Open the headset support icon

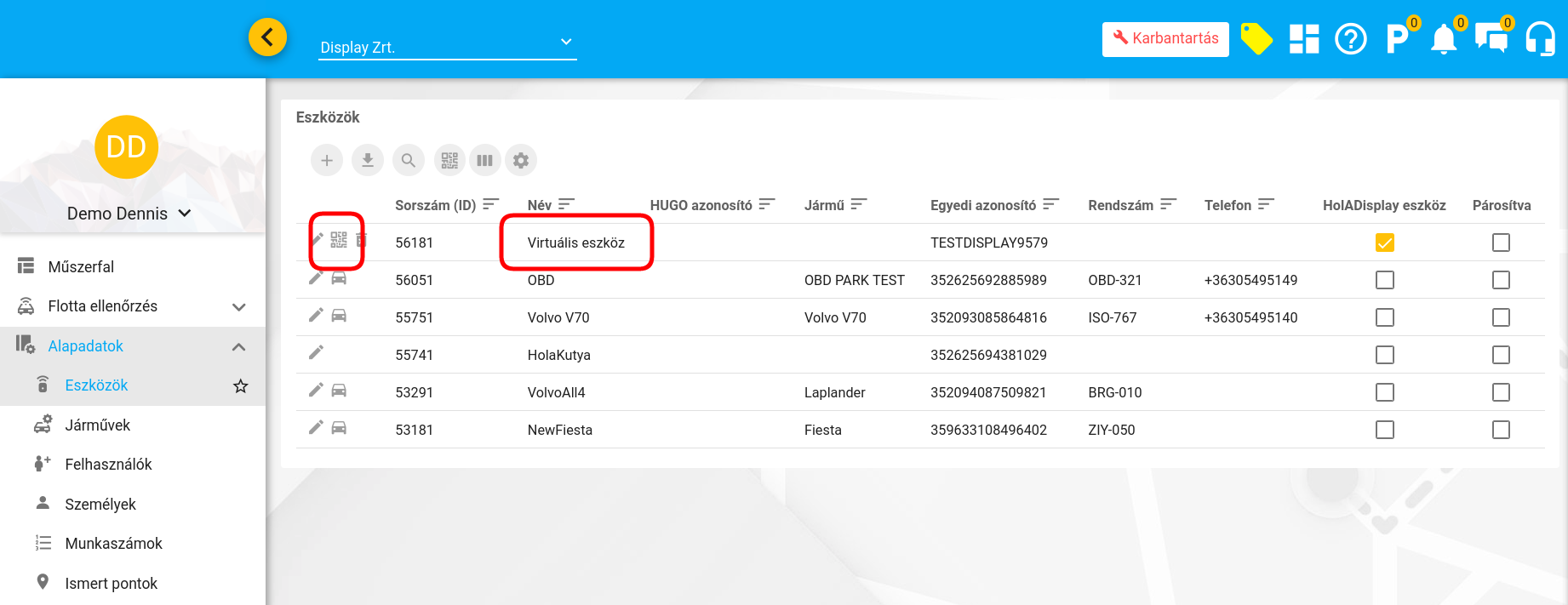click(1540, 39)
